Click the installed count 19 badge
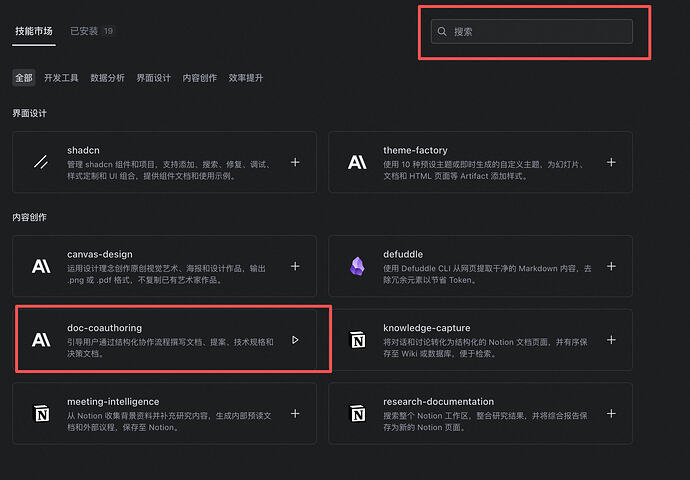690x480 pixels. [108, 31]
